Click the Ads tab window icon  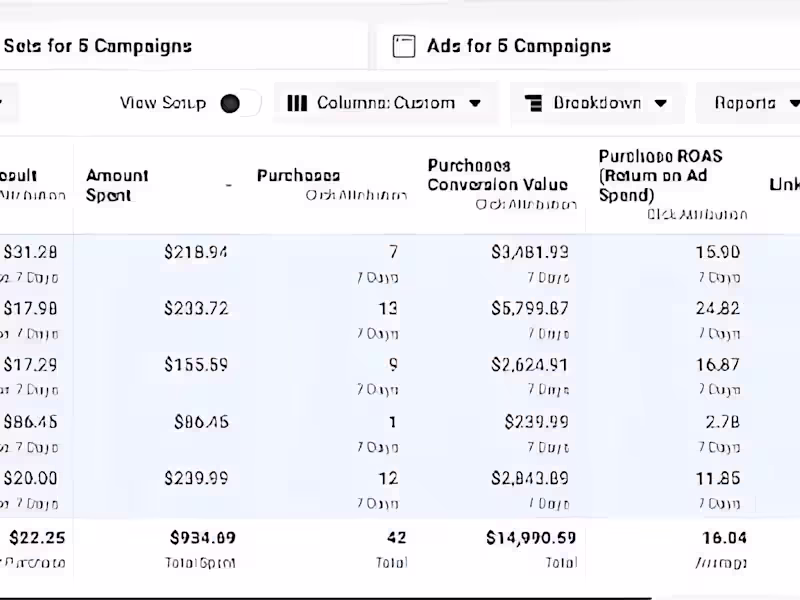click(404, 46)
